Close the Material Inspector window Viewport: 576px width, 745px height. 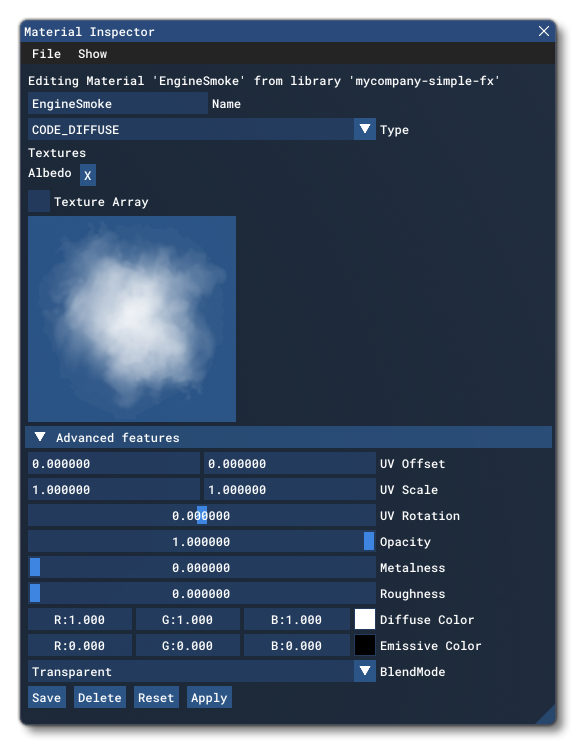click(544, 31)
